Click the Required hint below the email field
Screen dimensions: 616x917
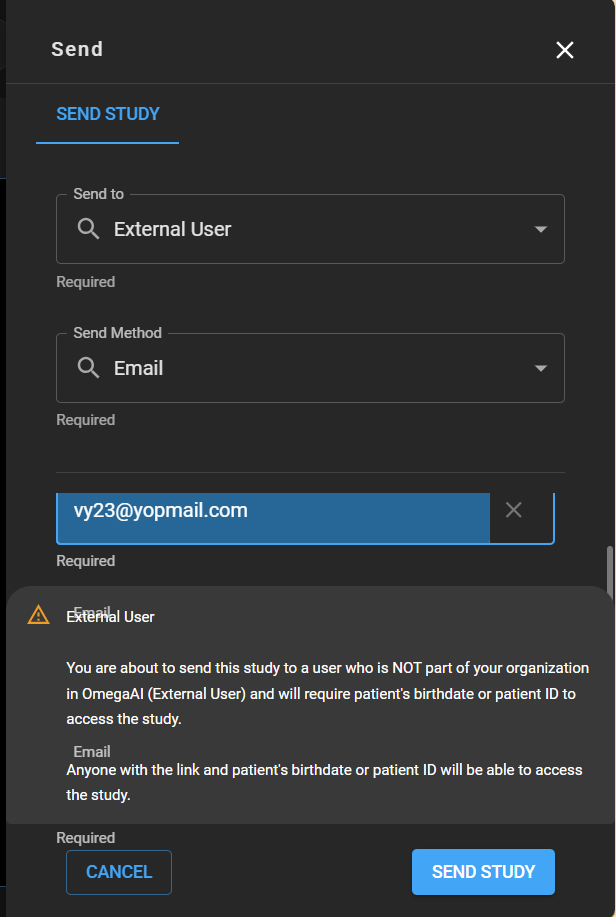(x=86, y=561)
